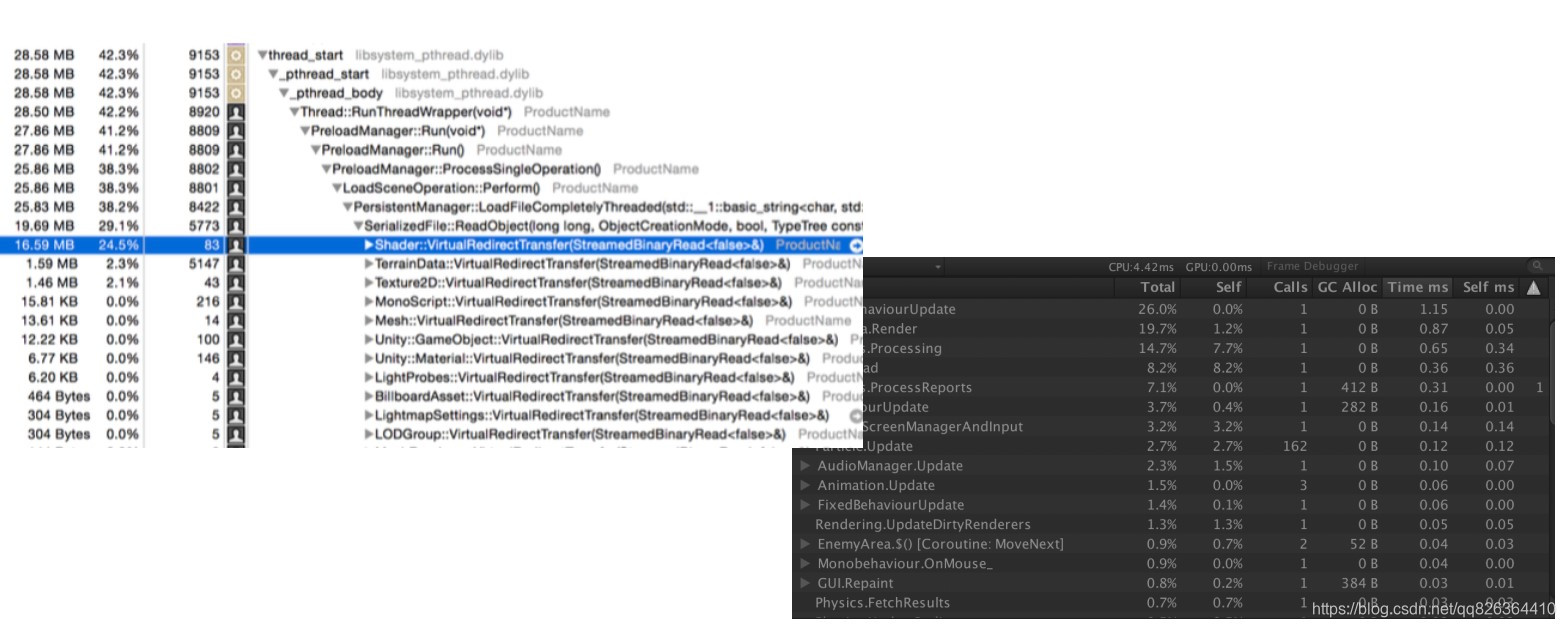The width and height of the screenshot is (1566, 628).
Task: Open the Frame Debugger button
Action: pos(1312,267)
